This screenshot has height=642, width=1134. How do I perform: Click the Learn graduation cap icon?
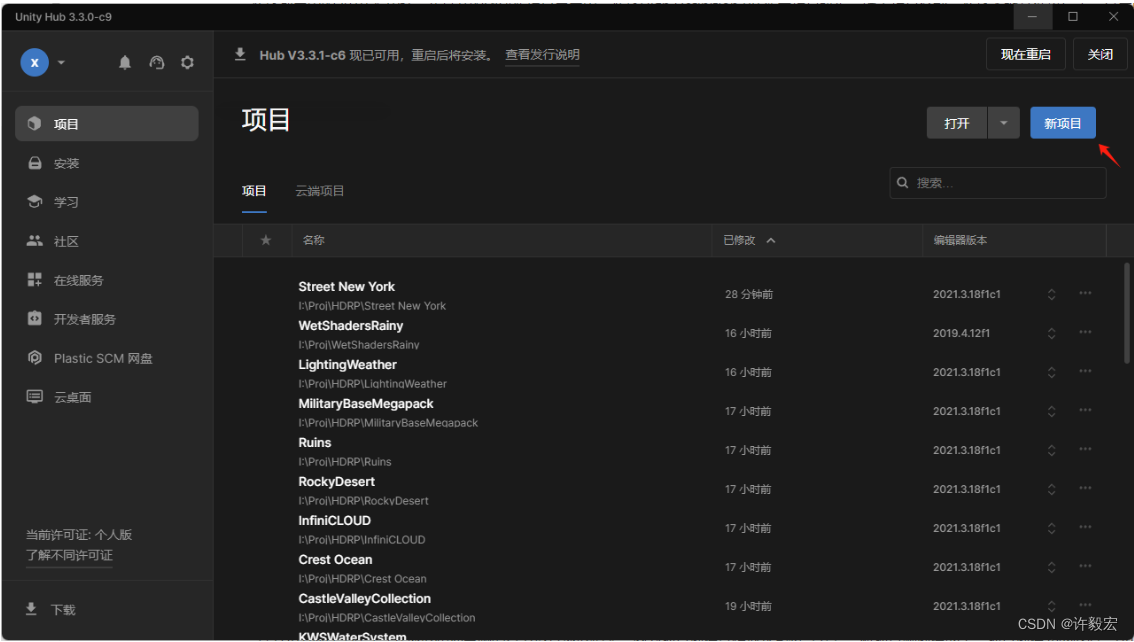35,202
